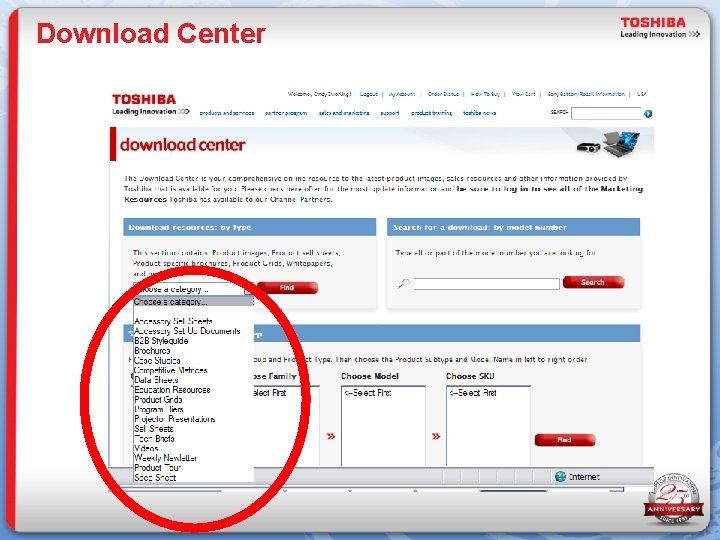Click the red Find button beside category dropdown
The image size is (720, 540).
pos(287,287)
